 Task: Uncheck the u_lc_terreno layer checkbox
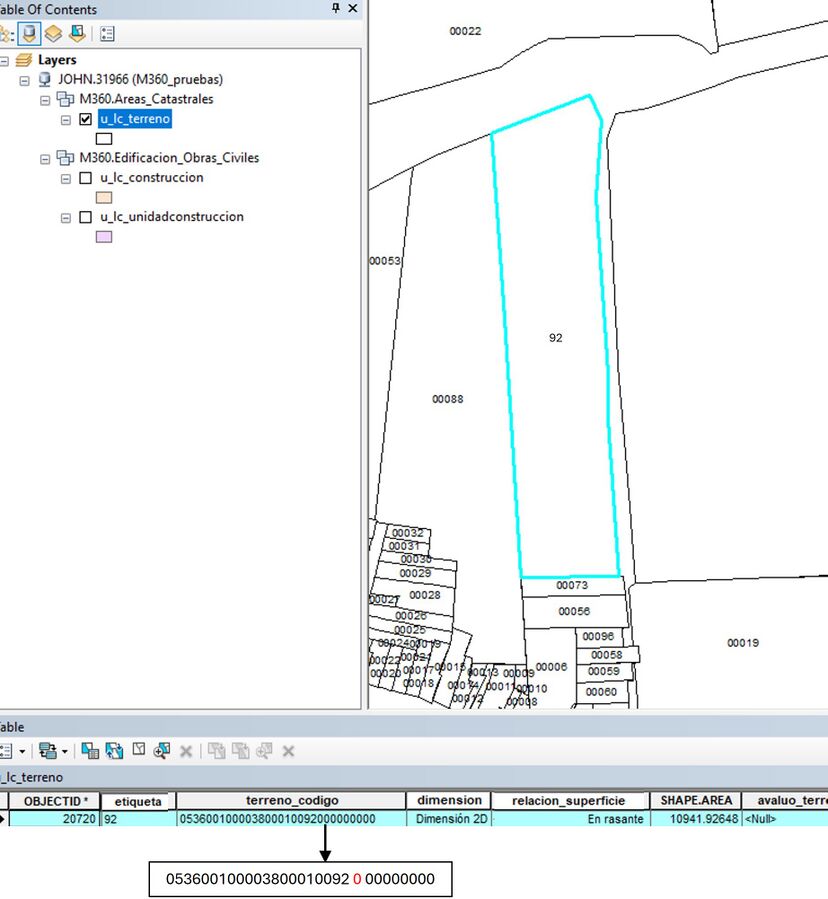[85, 119]
